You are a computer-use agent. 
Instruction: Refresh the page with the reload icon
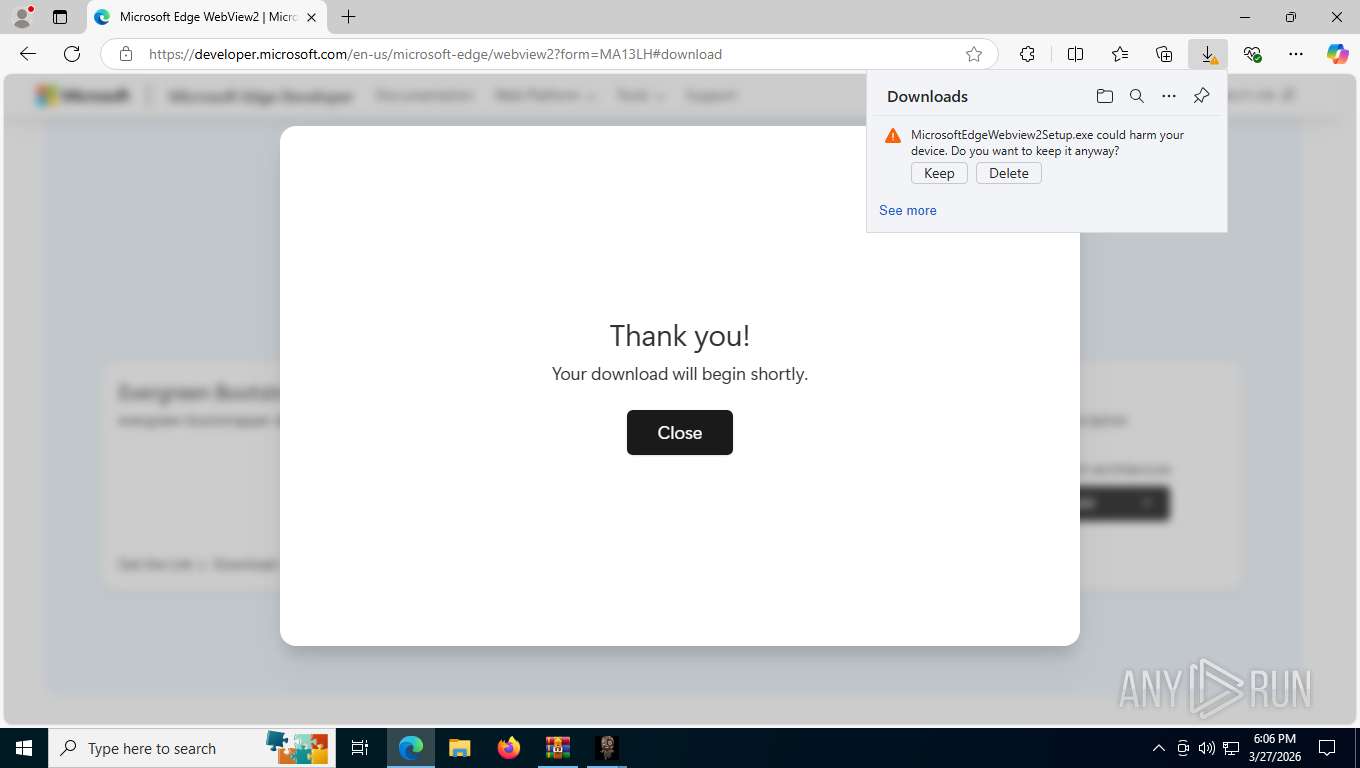[71, 54]
